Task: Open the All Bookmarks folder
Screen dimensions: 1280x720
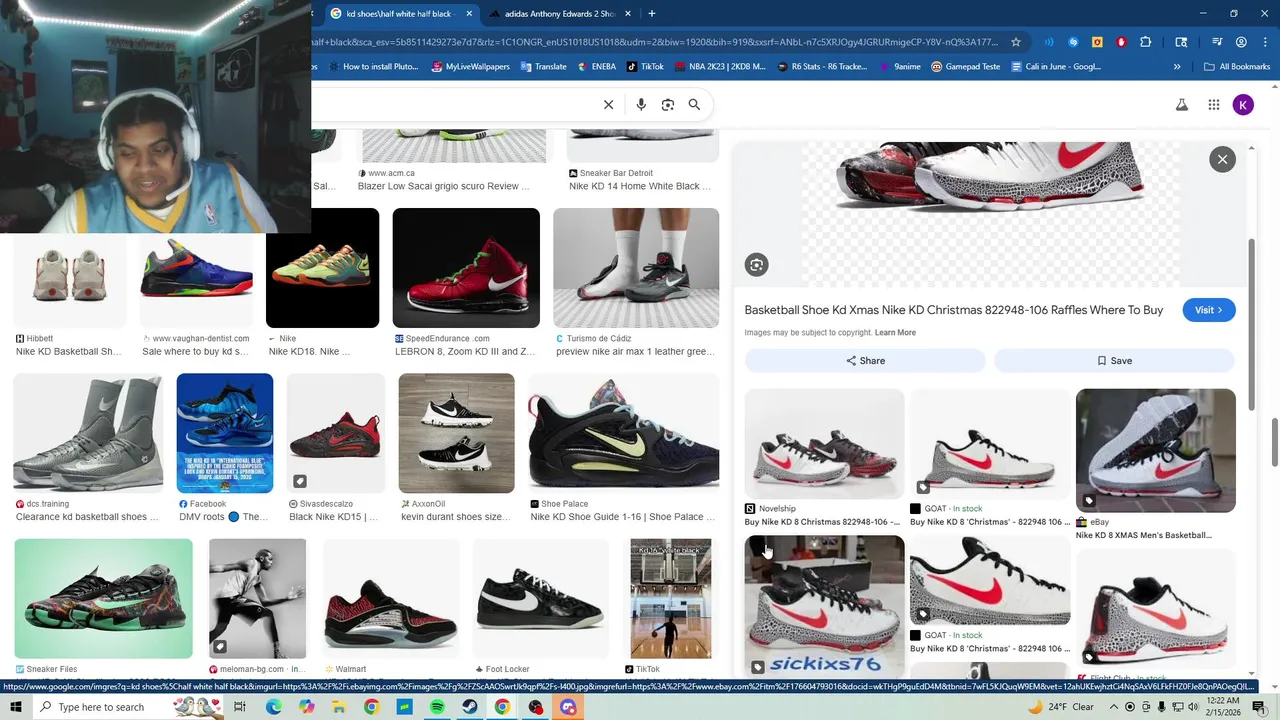Action: [x=1237, y=67]
